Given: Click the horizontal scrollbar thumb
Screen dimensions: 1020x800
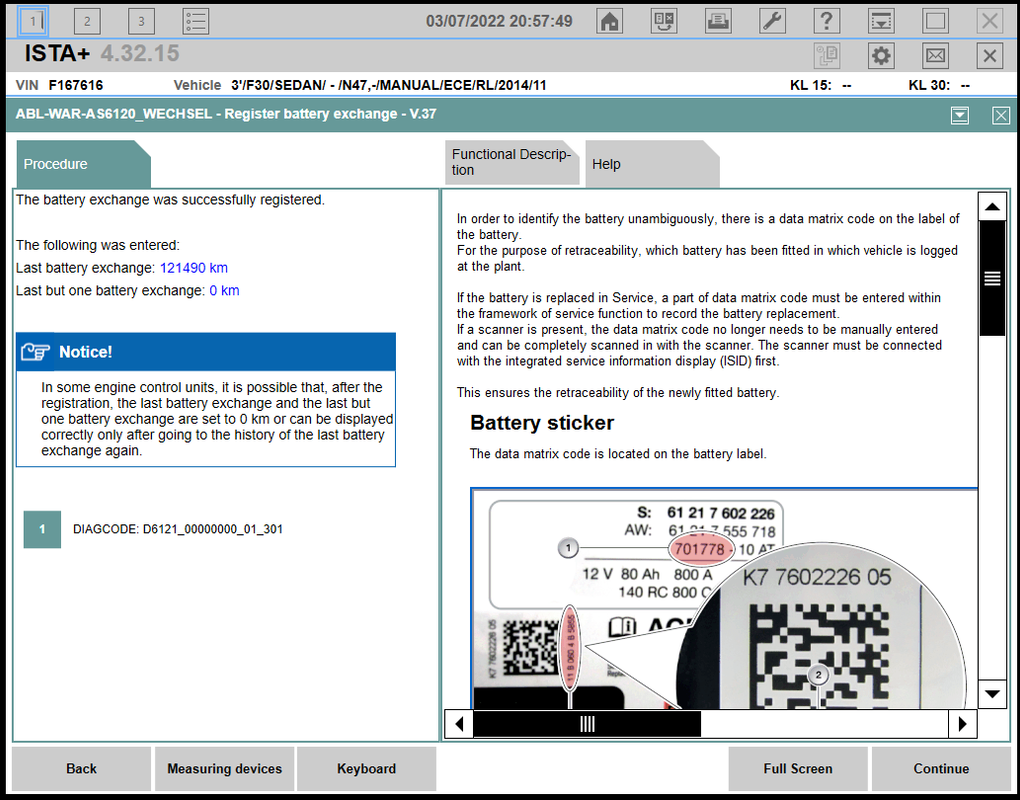Looking at the screenshot, I should (587, 724).
